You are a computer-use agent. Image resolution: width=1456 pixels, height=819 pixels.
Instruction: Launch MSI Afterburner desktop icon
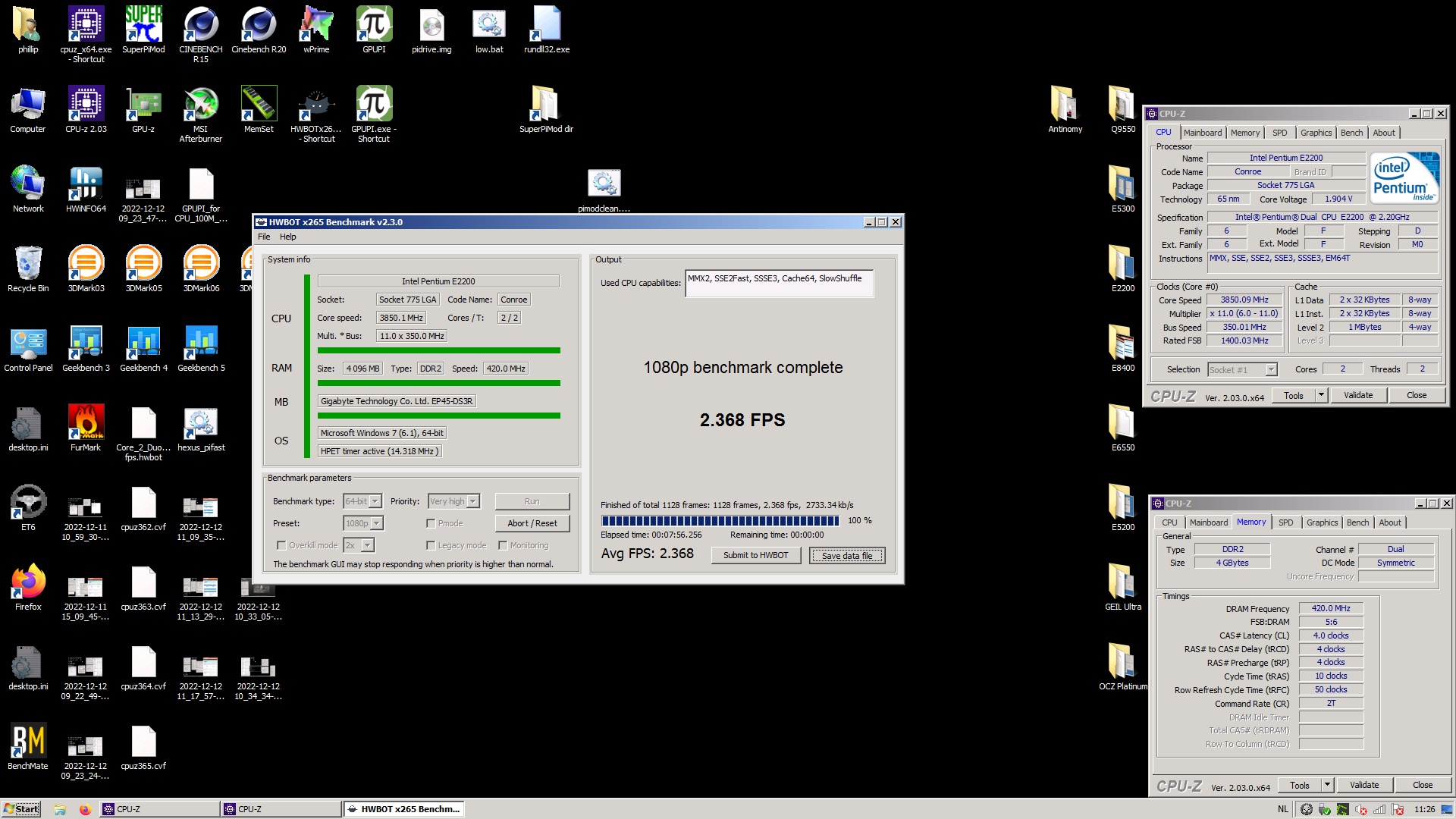[x=201, y=114]
